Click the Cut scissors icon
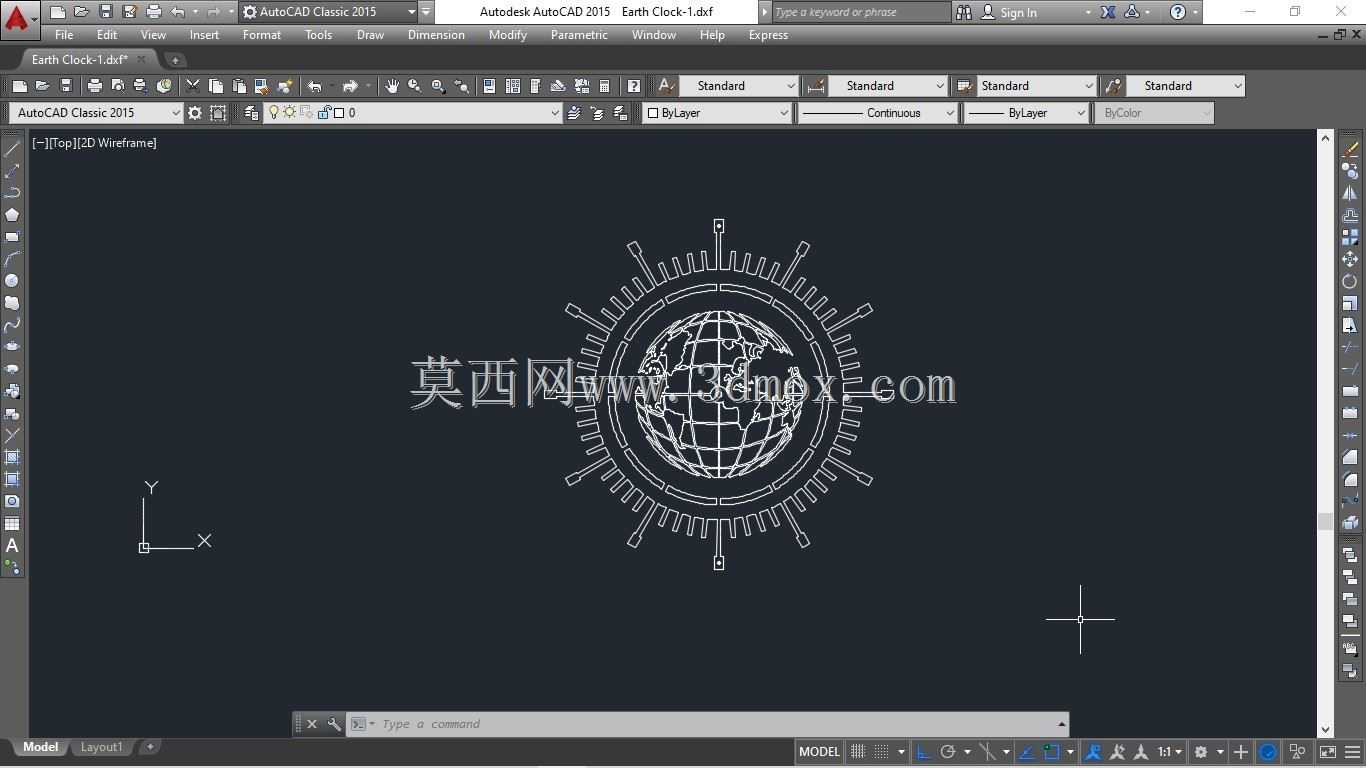 (x=193, y=86)
